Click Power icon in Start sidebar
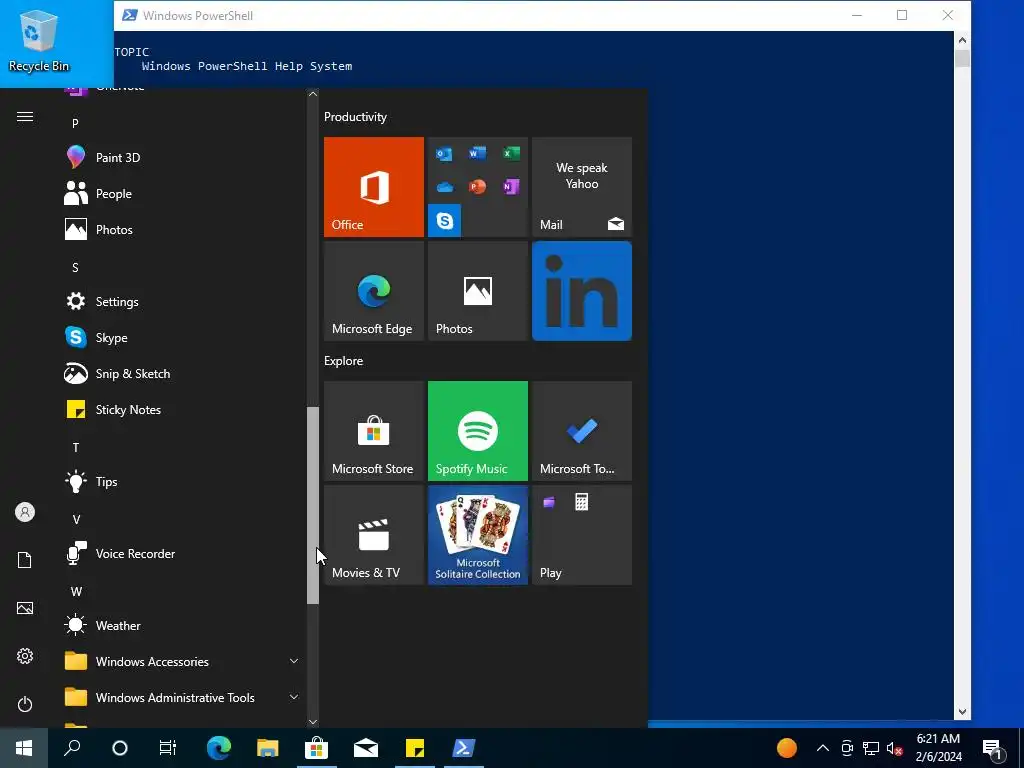The width and height of the screenshot is (1024, 768). [25, 704]
